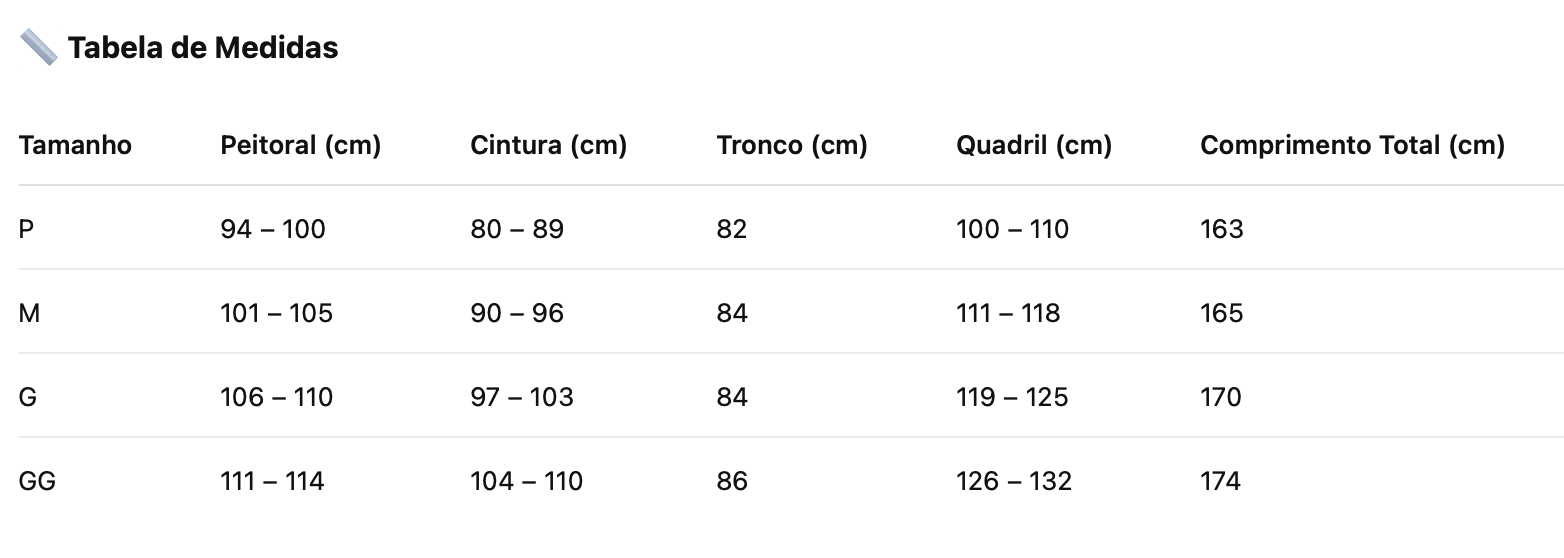Screen dimensions: 1564x558
Task: Click the 86 tronco value
Action: (x=732, y=481)
